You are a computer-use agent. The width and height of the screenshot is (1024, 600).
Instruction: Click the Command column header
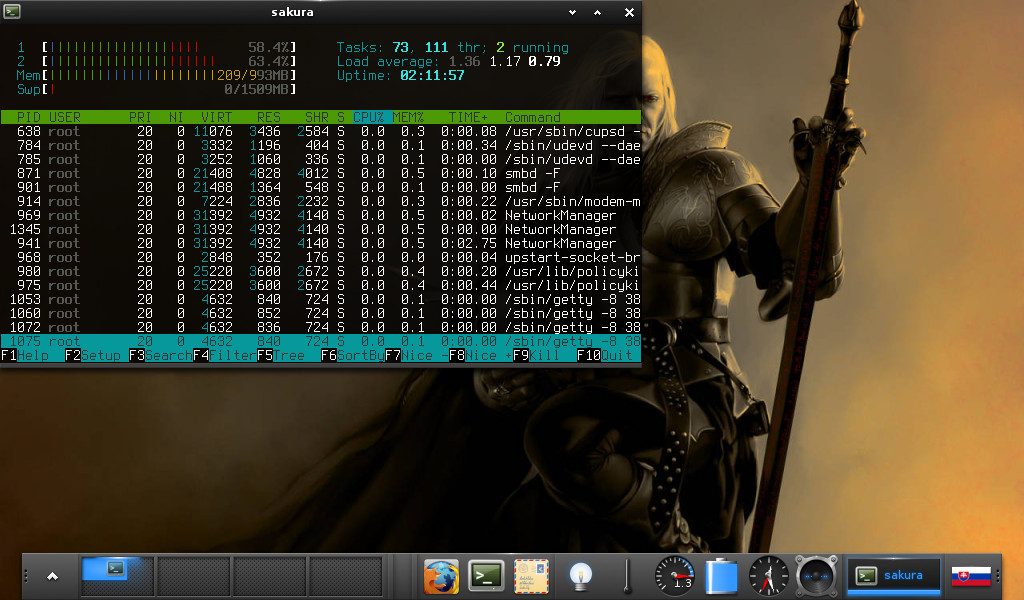pyautogui.click(x=533, y=118)
